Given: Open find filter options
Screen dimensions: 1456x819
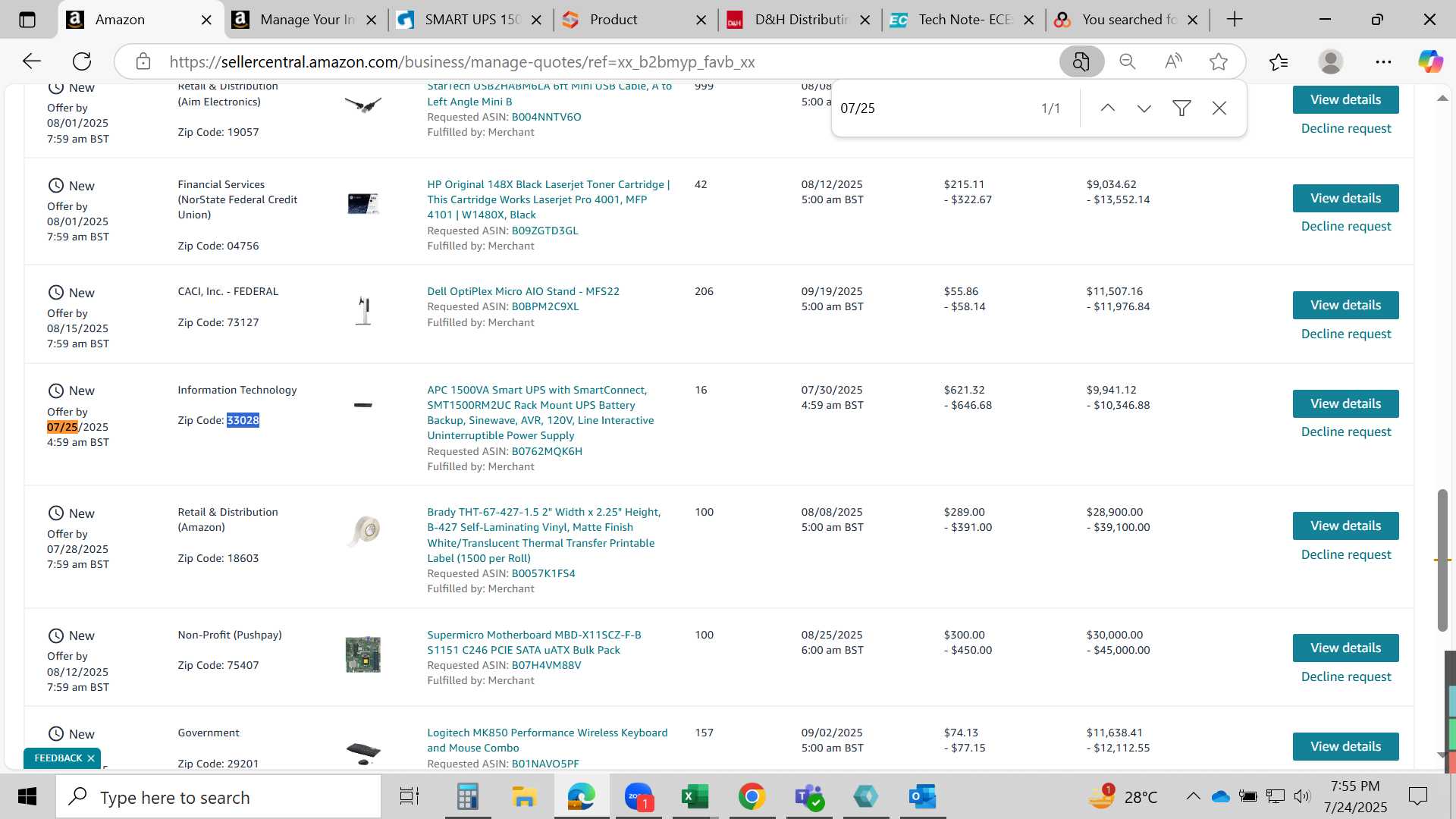Looking at the screenshot, I should pos(1181,108).
